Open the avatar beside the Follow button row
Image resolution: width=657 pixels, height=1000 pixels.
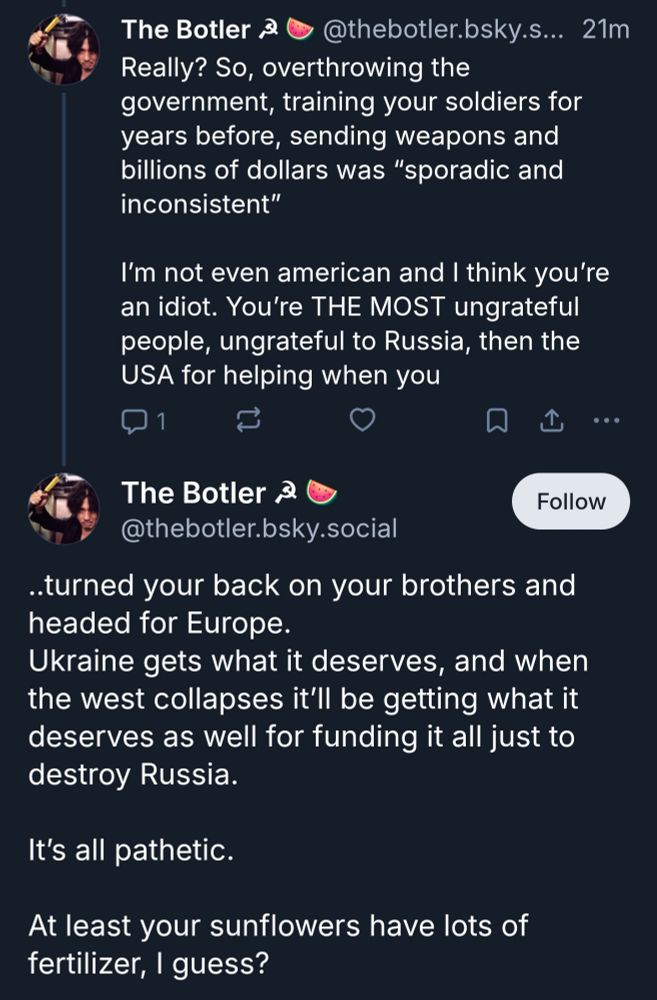coord(63,509)
